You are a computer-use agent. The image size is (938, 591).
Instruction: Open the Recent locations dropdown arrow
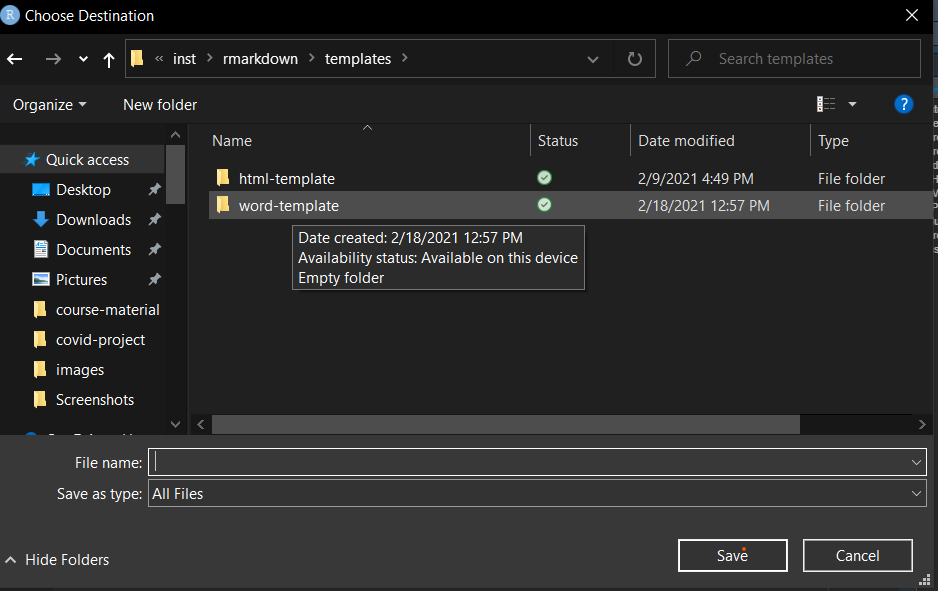(x=83, y=59)
